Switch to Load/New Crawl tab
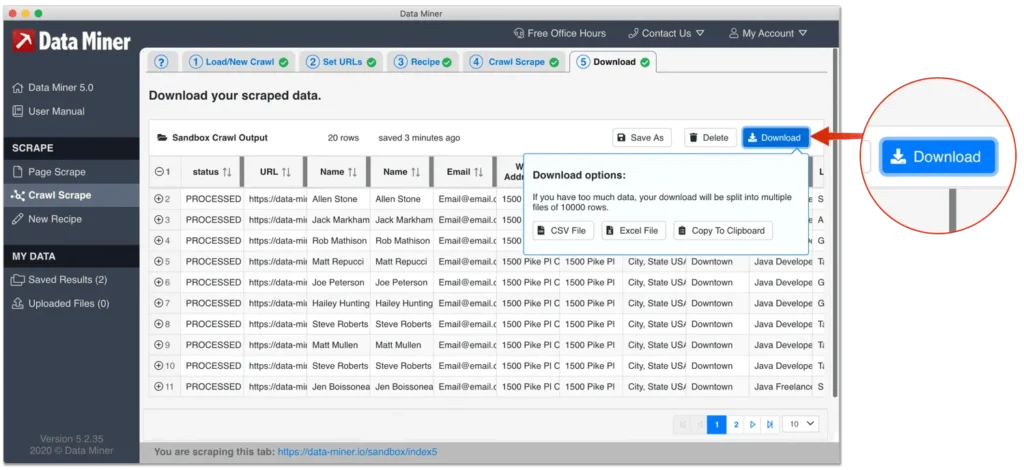 click(238, 62)
